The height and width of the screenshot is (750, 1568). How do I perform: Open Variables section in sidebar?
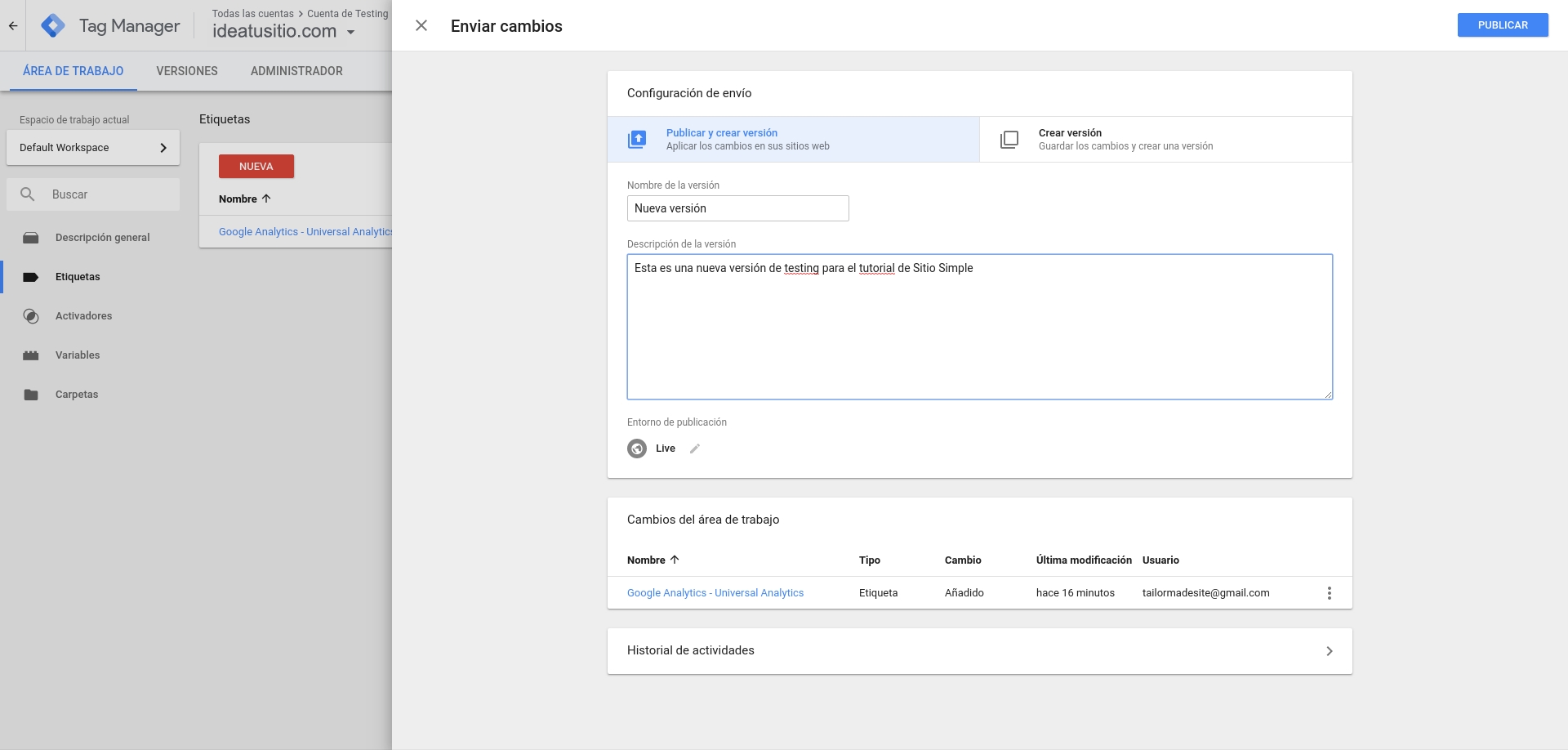pos(78,355)
